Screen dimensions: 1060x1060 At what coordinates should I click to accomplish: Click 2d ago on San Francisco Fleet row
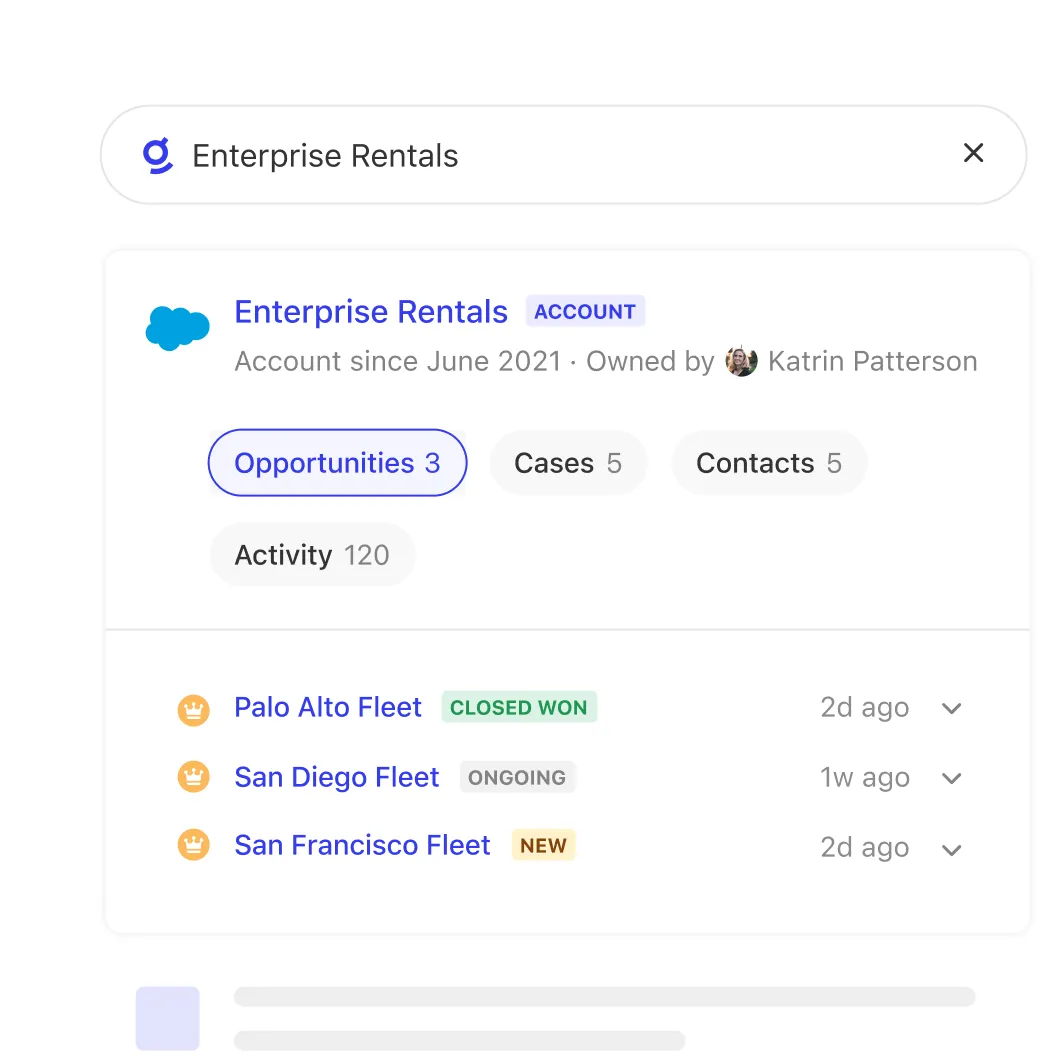(865, 847)
